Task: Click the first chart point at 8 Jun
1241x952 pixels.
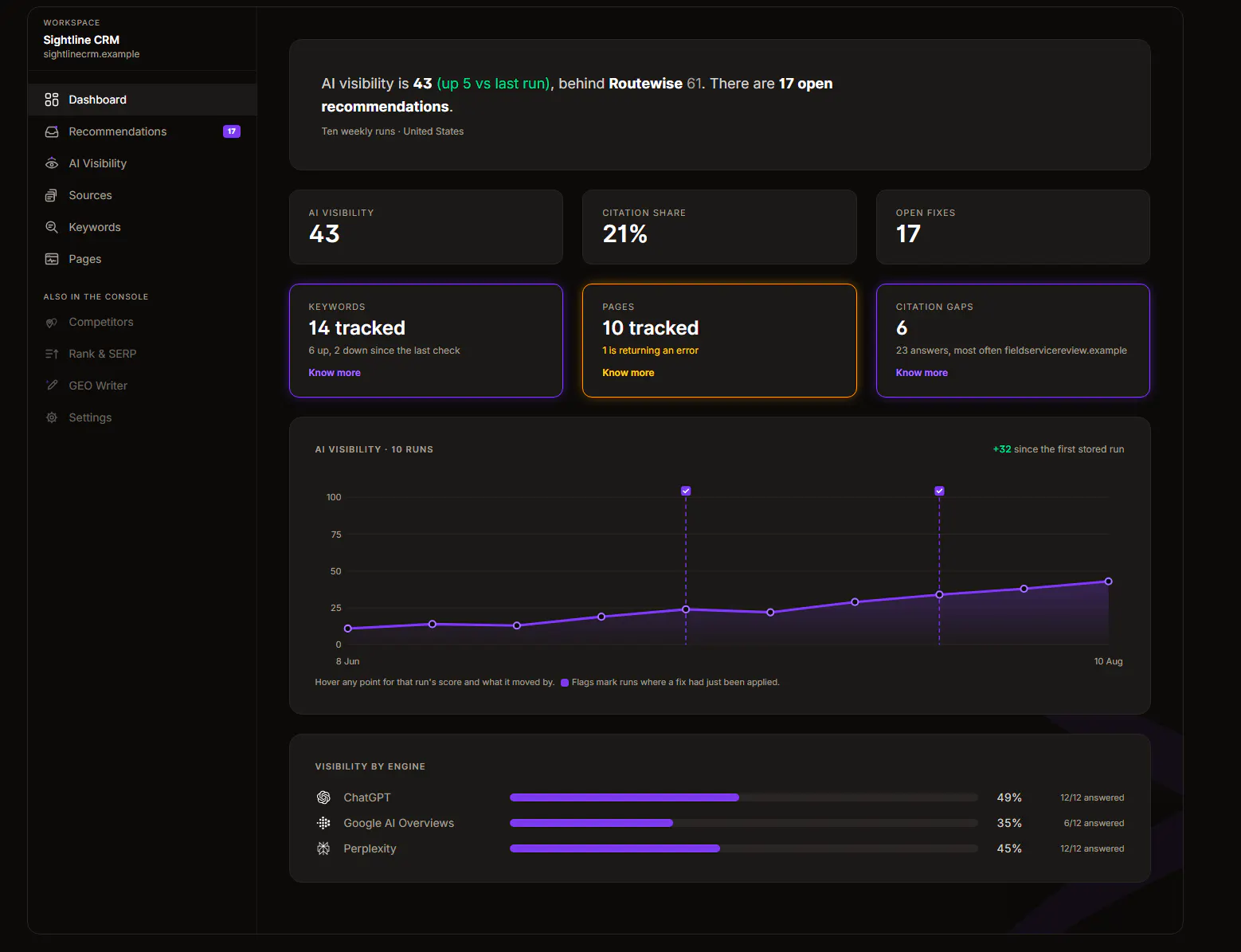Action: (348, 629)
